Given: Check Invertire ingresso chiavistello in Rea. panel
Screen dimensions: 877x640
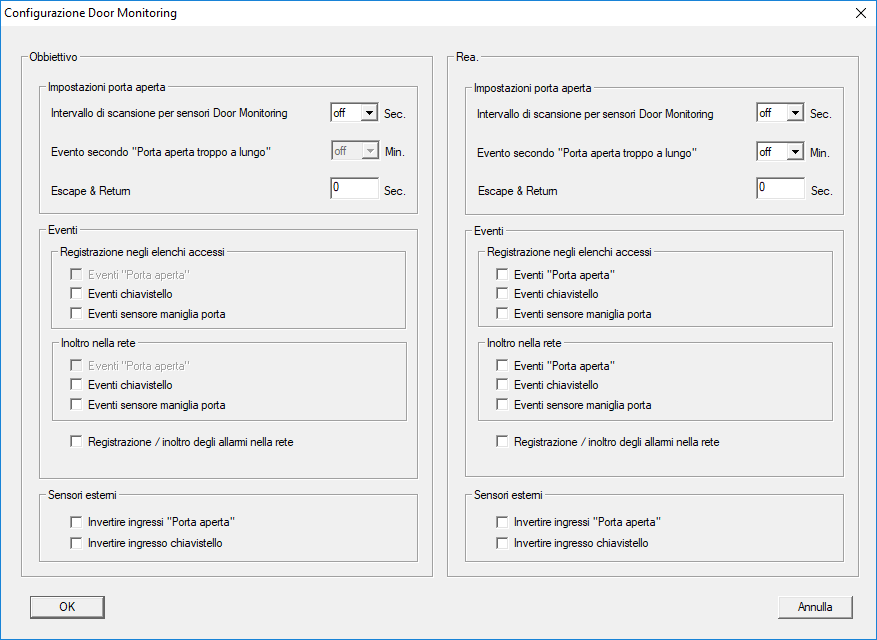Looking at the screenshot, I should 503,543.
